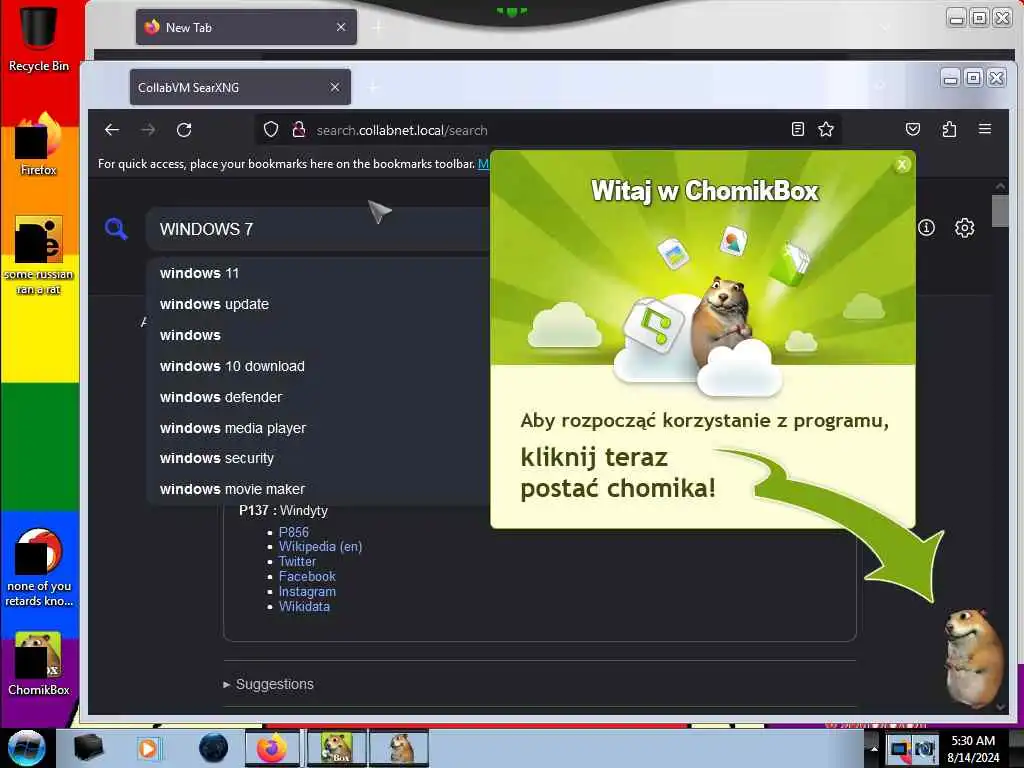Open Recycle Bin desktop icon

[x=39, y=37]
